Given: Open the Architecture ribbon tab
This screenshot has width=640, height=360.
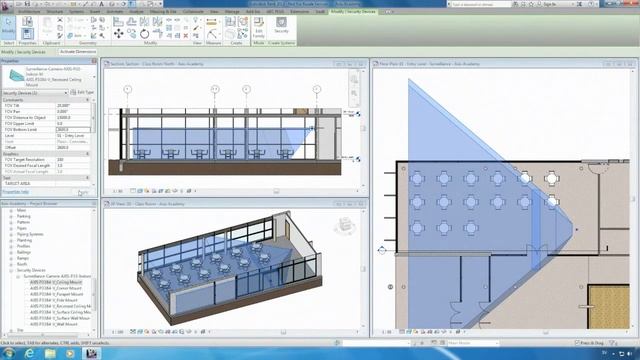Looking at the screenshot, I should [29, 12].
